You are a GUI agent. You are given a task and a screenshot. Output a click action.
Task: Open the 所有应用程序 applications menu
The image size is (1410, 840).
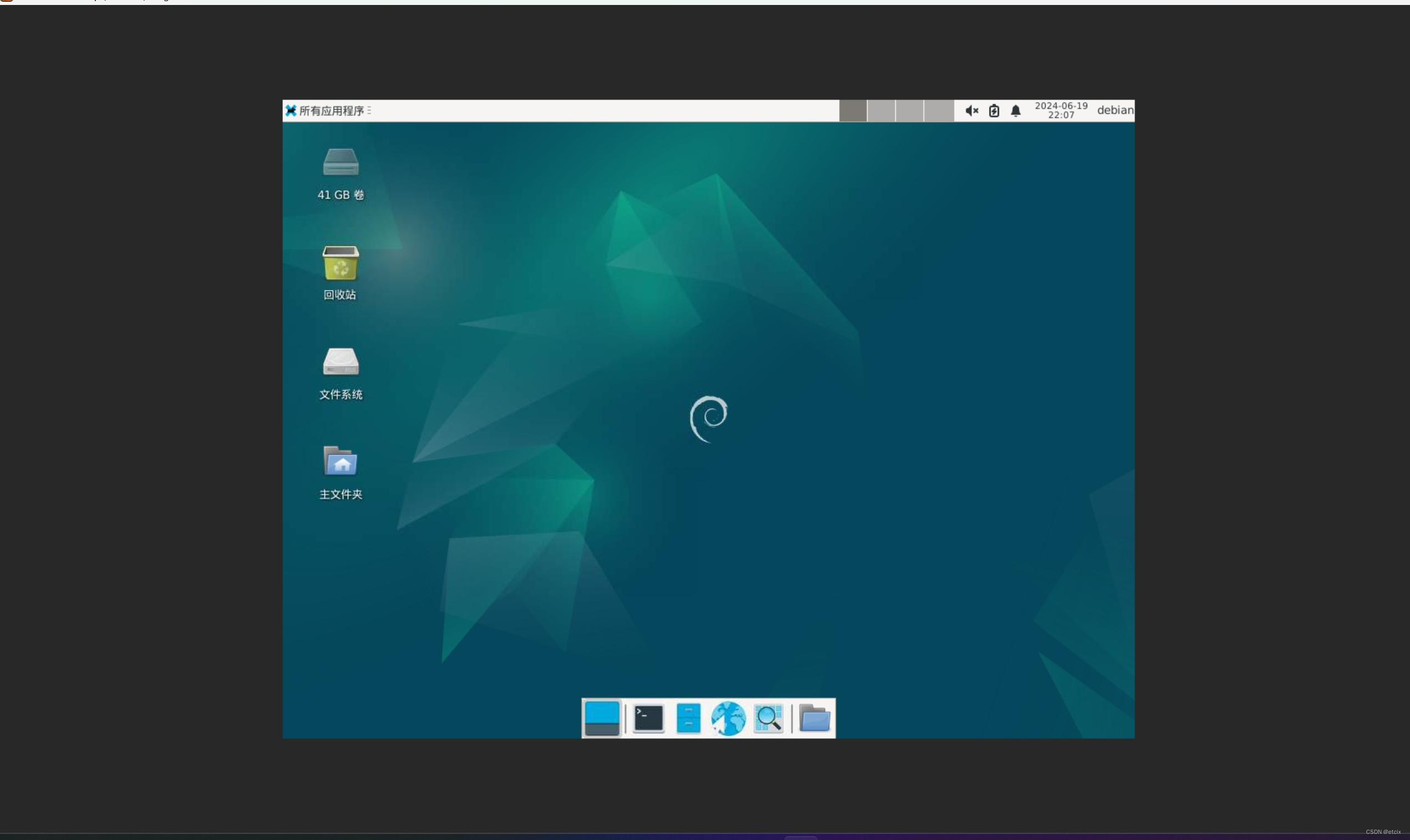[x=328, y=110]
